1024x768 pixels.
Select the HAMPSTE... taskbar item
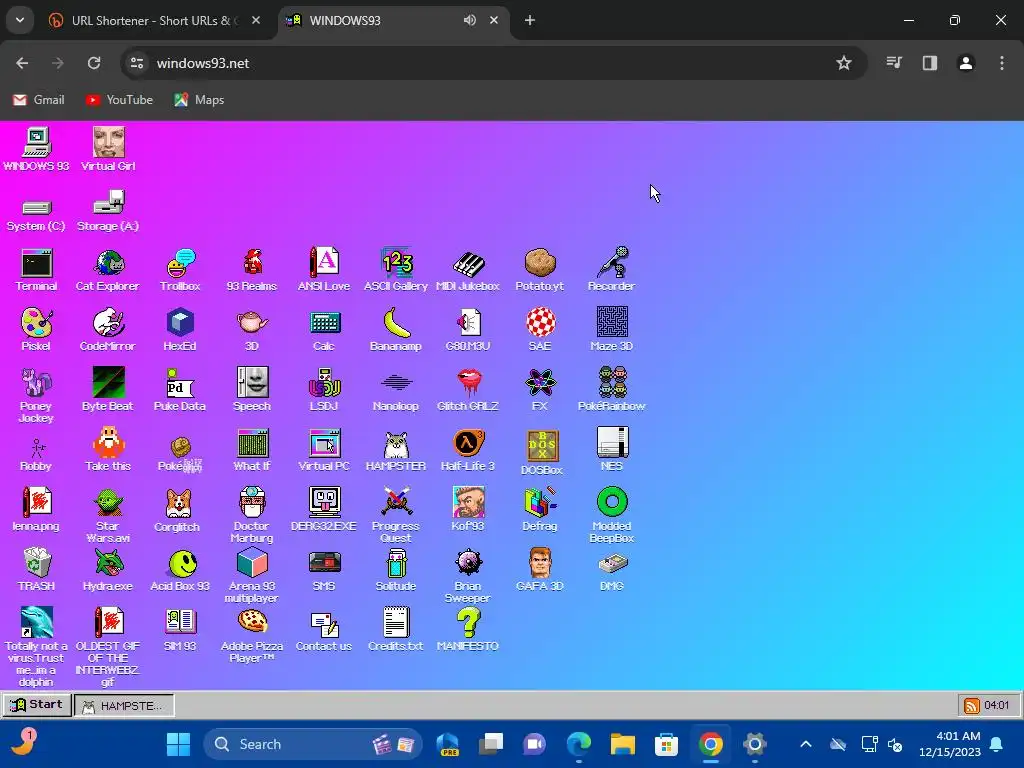(x=124, y=705)
